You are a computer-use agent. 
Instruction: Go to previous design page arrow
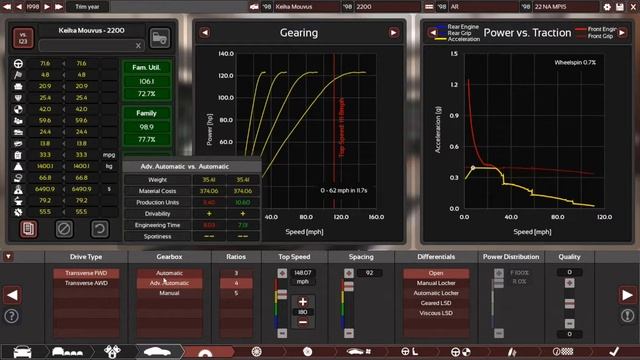pyautogui.click(x=12, y=295)
